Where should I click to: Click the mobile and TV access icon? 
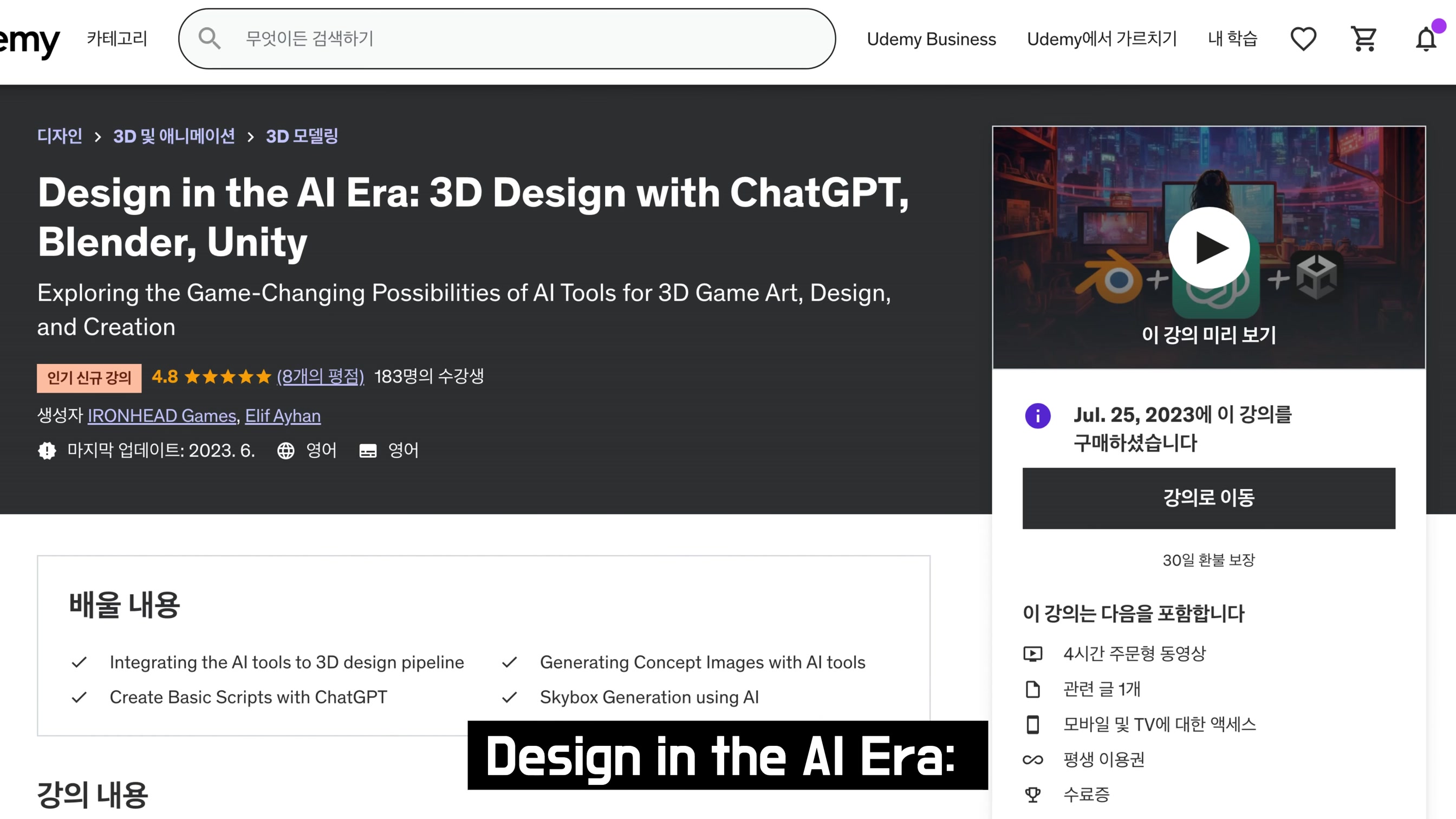pos(1032,724)
